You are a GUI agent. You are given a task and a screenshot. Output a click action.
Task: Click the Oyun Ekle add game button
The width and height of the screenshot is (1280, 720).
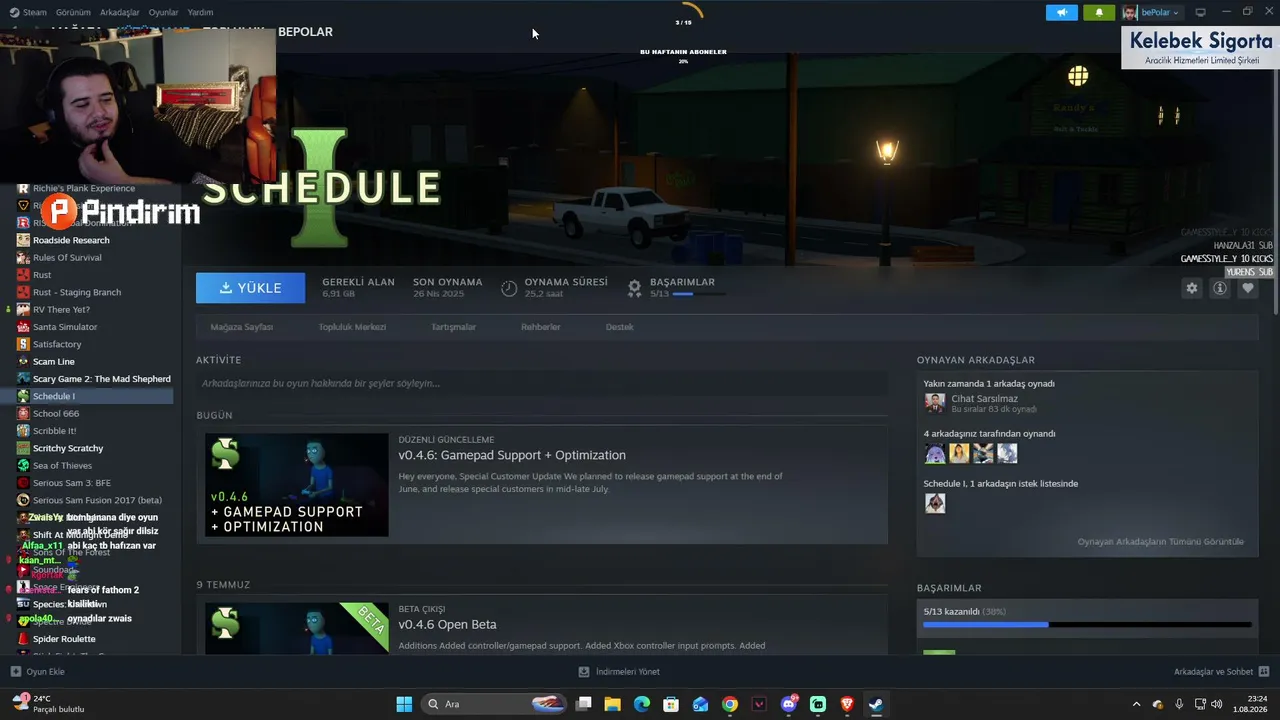pyautogui.click(x=37, y=672)
